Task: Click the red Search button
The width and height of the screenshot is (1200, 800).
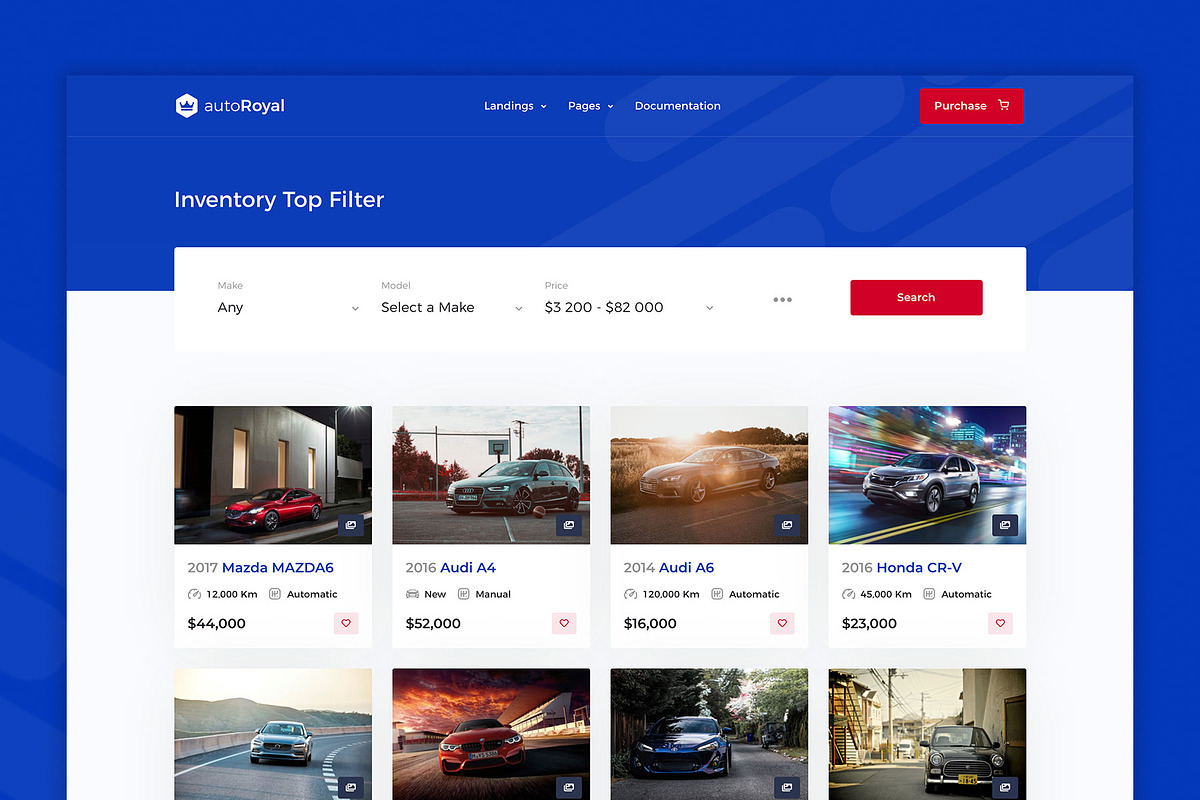Action: click(x=916, y=297)
